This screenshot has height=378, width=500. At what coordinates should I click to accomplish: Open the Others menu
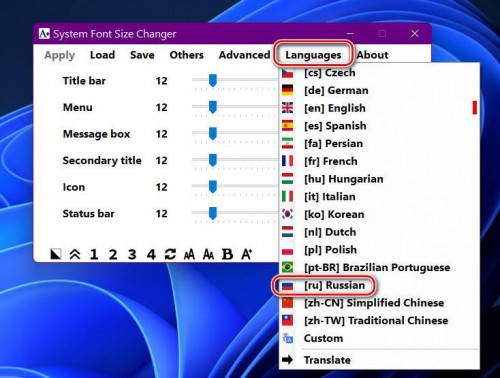(187, 55)
